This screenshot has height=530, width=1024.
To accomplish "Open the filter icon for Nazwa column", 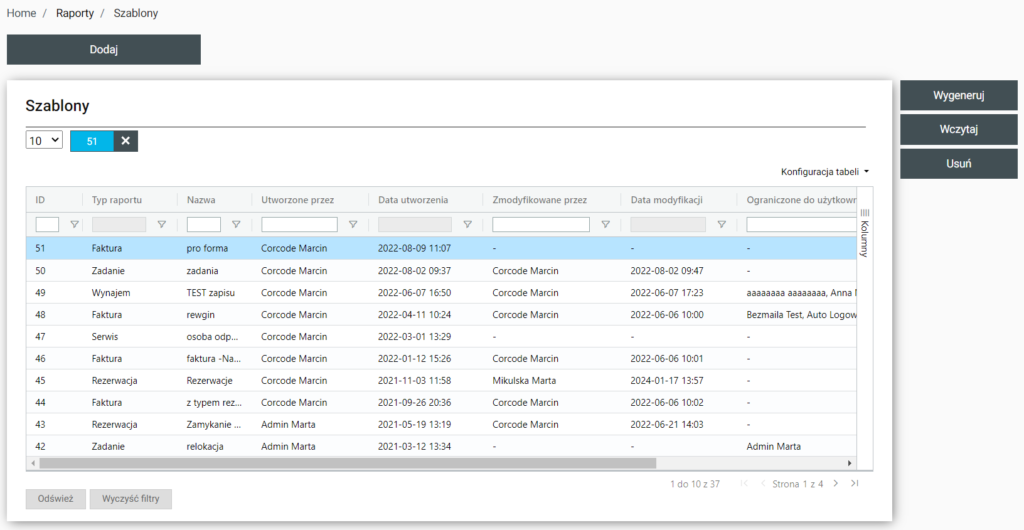I will click(x=236, y=225).
